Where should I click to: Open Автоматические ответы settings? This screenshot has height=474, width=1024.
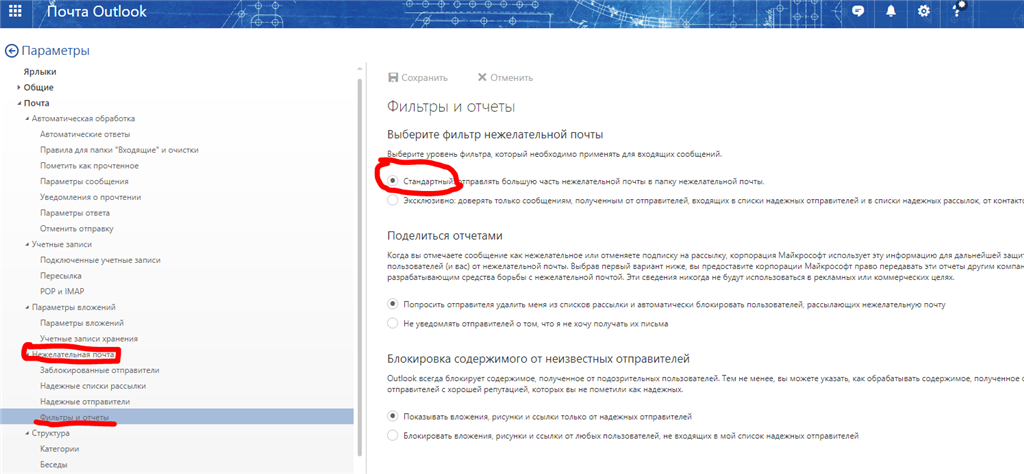(x=85, y=134)
